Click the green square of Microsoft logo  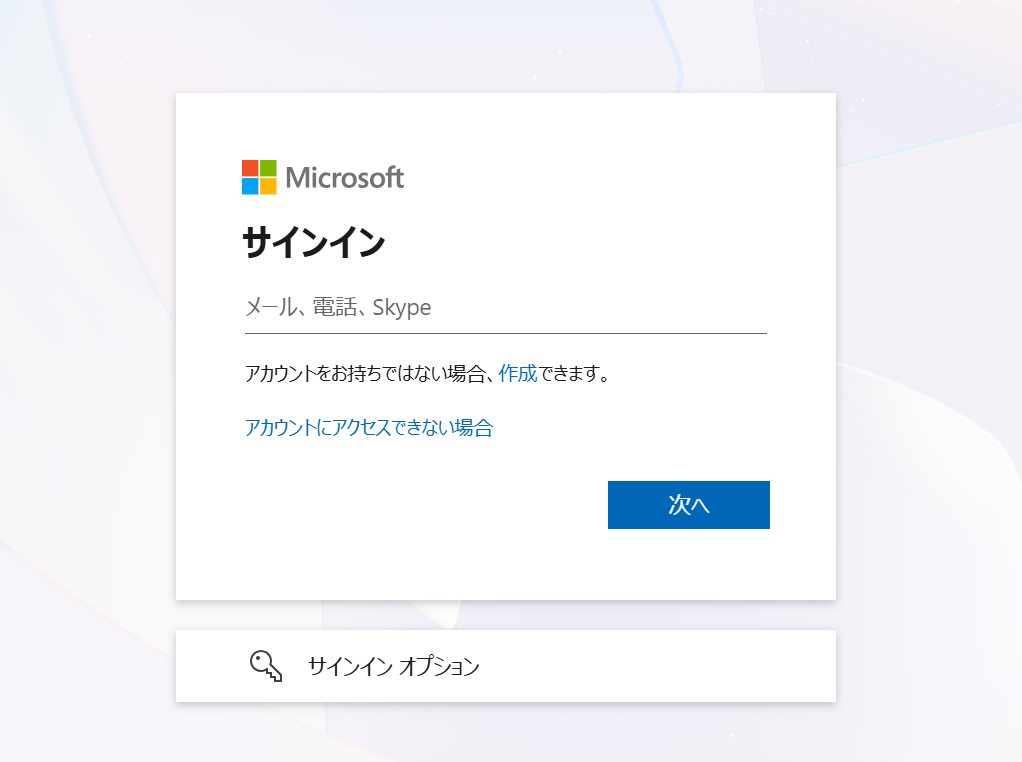268,168
